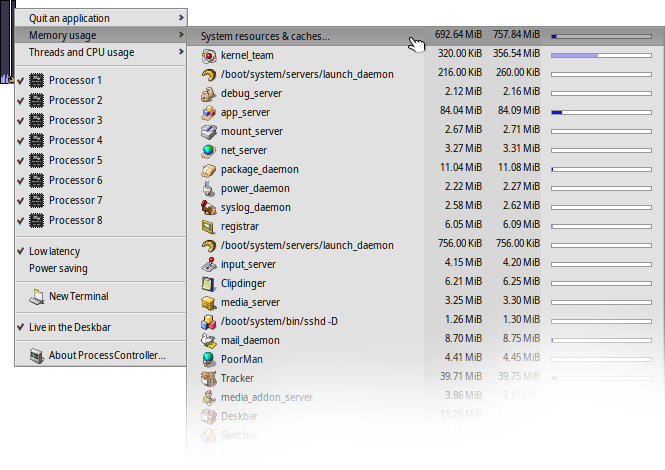
Task: Toggle Processor 3 off
Action: click(21, 120)
